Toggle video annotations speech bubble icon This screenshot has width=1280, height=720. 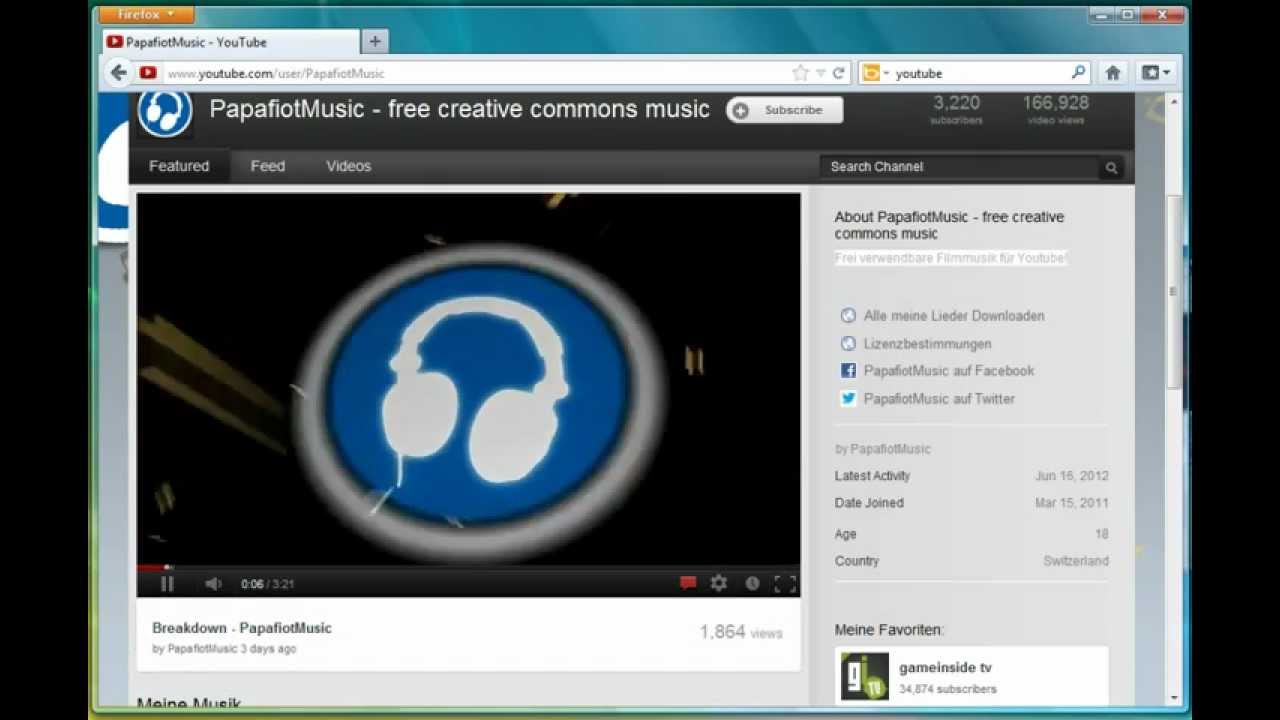[x=688, y=583]
